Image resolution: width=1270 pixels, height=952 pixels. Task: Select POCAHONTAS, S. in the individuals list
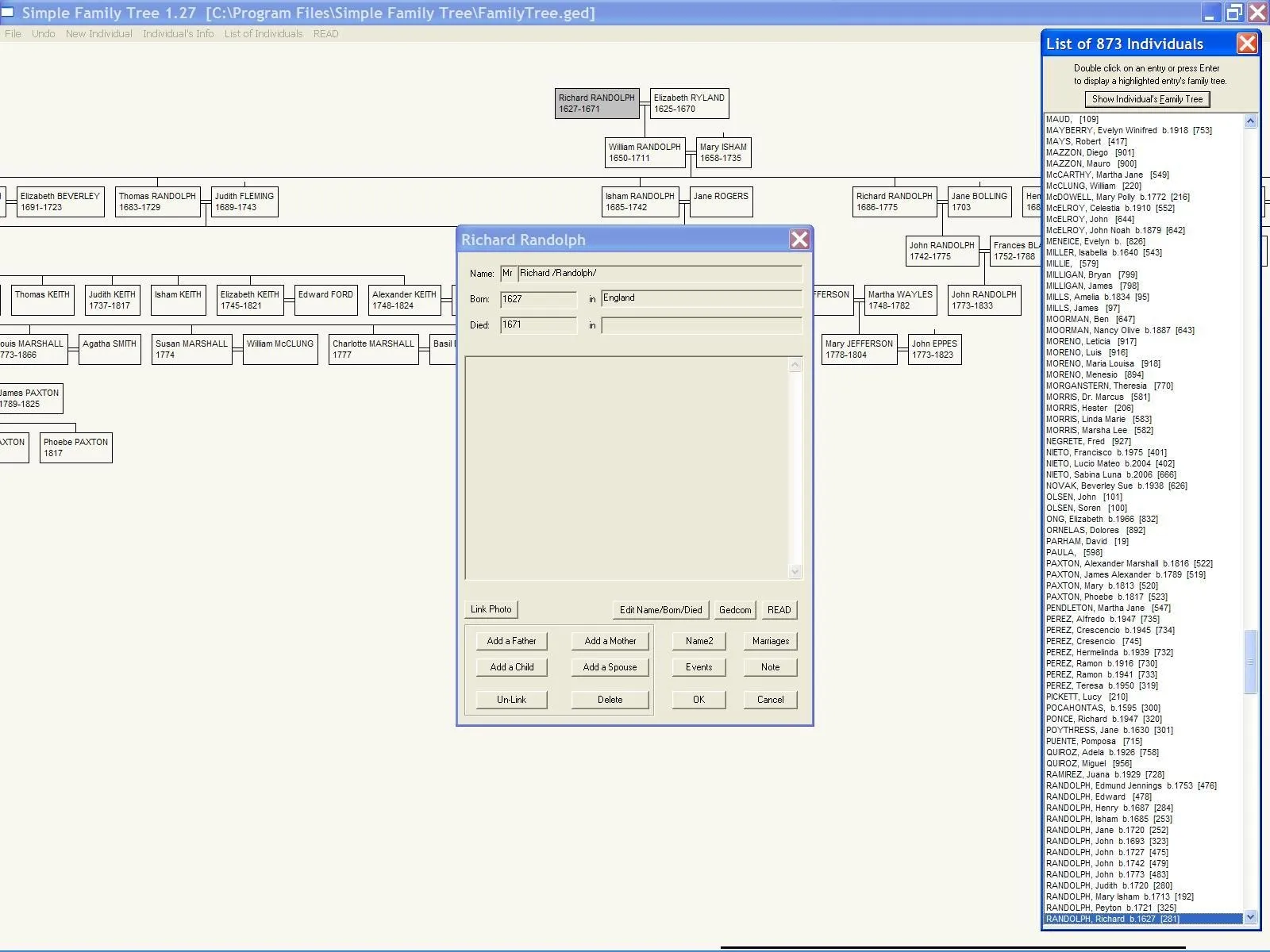point(1103,707)
